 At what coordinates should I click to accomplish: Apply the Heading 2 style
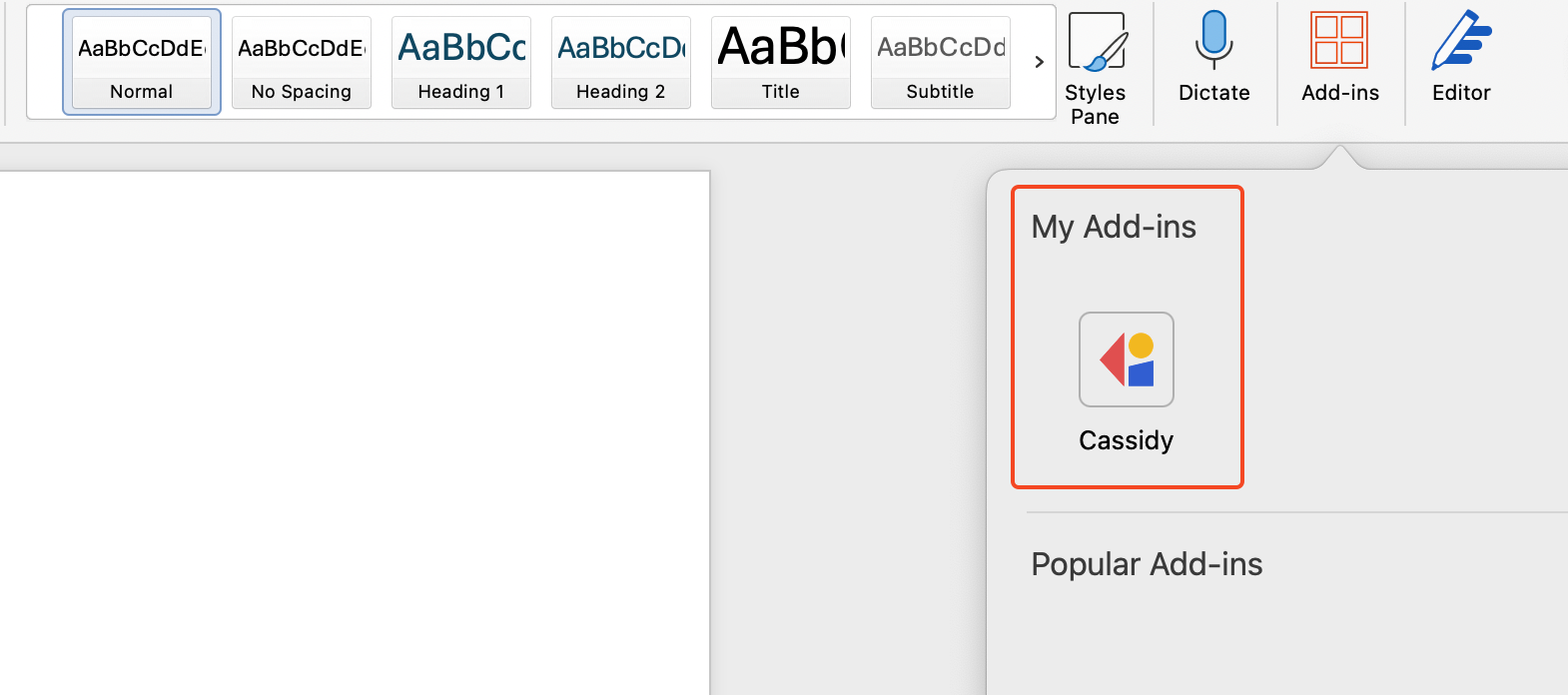tap(621, 62)
